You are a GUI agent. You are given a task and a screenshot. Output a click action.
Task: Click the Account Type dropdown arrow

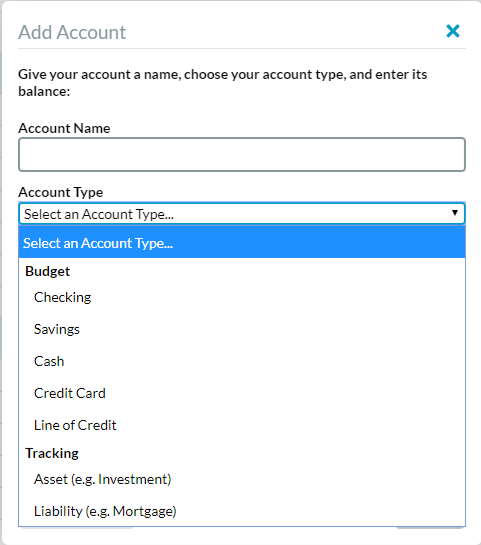(x=455, y=212)
